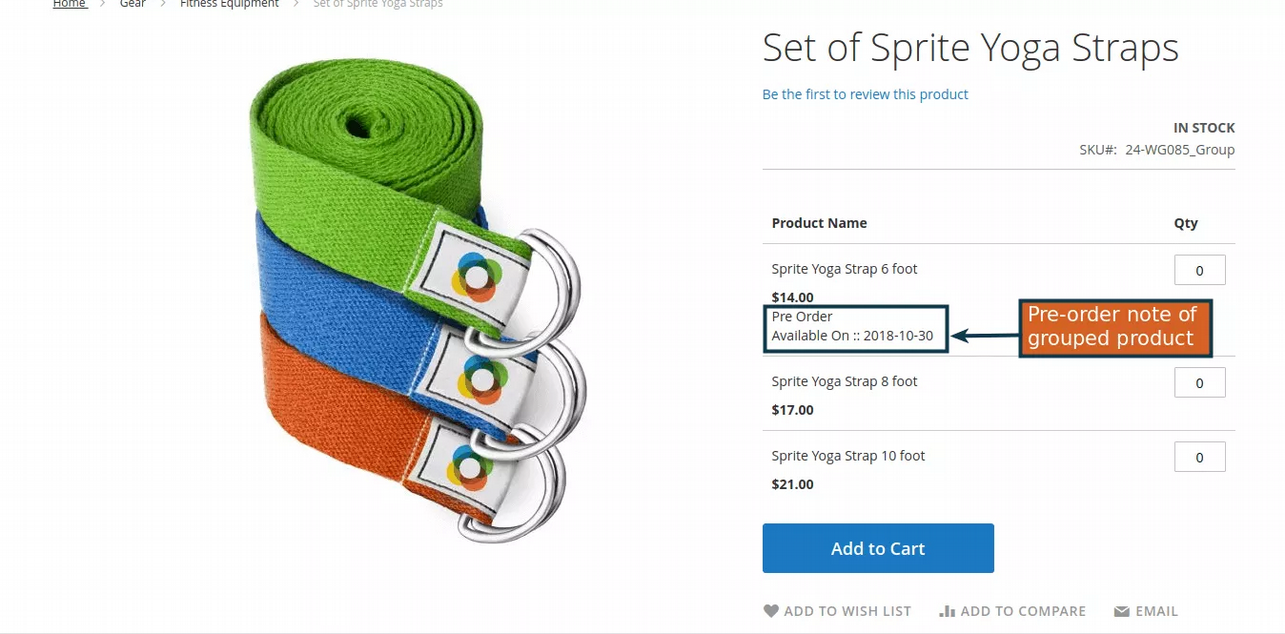The height and width of the screenshot is (634, 1285).
Task: Select the Sprite Yoga Strap 6 foot name
Action: [x=844, y=269]
